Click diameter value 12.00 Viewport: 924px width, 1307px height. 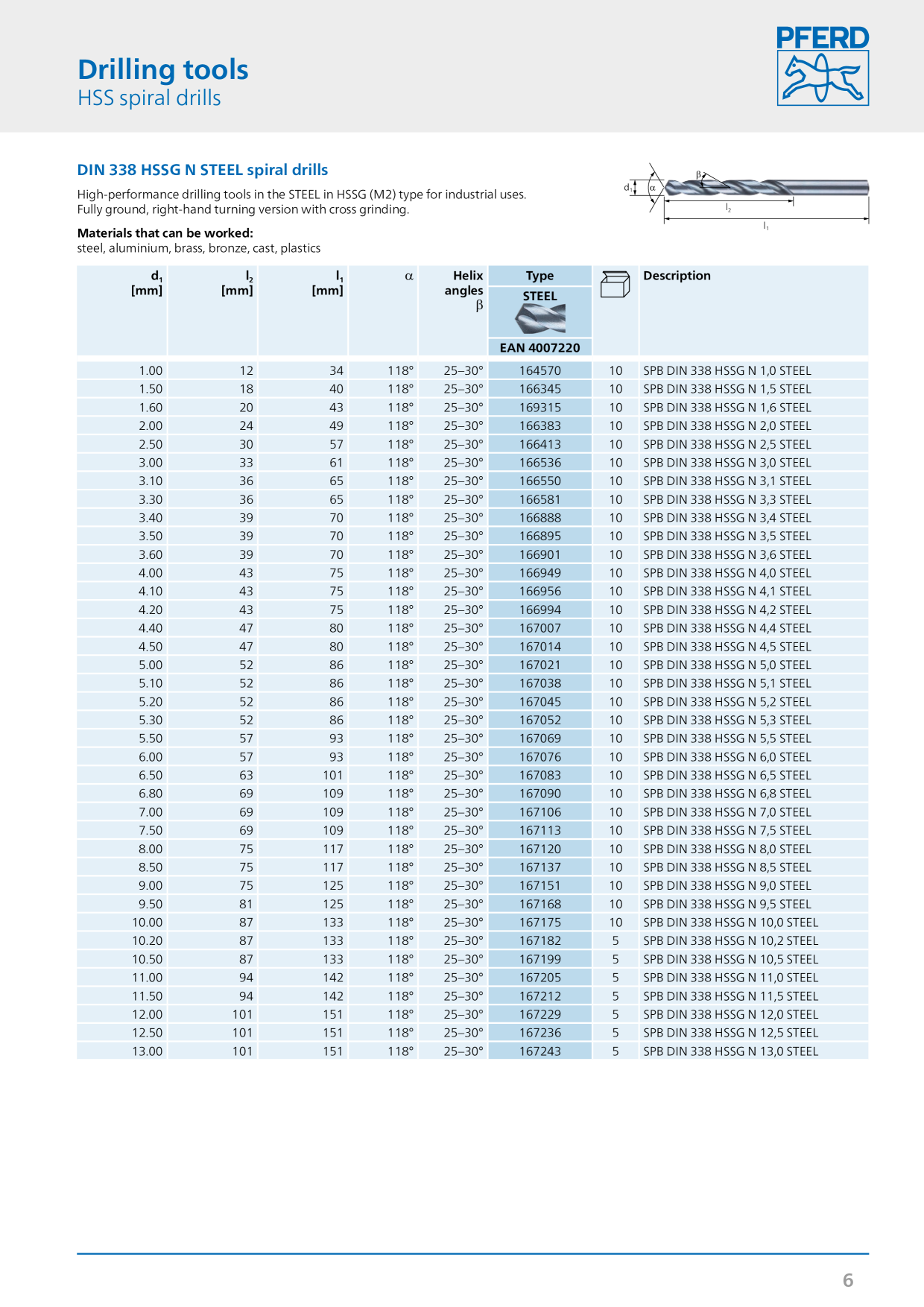[148, 1014]
